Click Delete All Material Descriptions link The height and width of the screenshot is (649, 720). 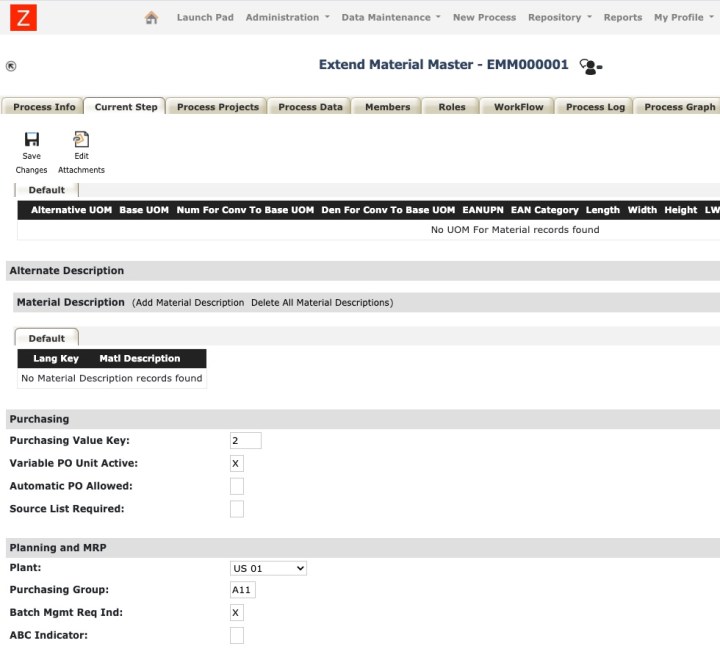pos(321,303)
